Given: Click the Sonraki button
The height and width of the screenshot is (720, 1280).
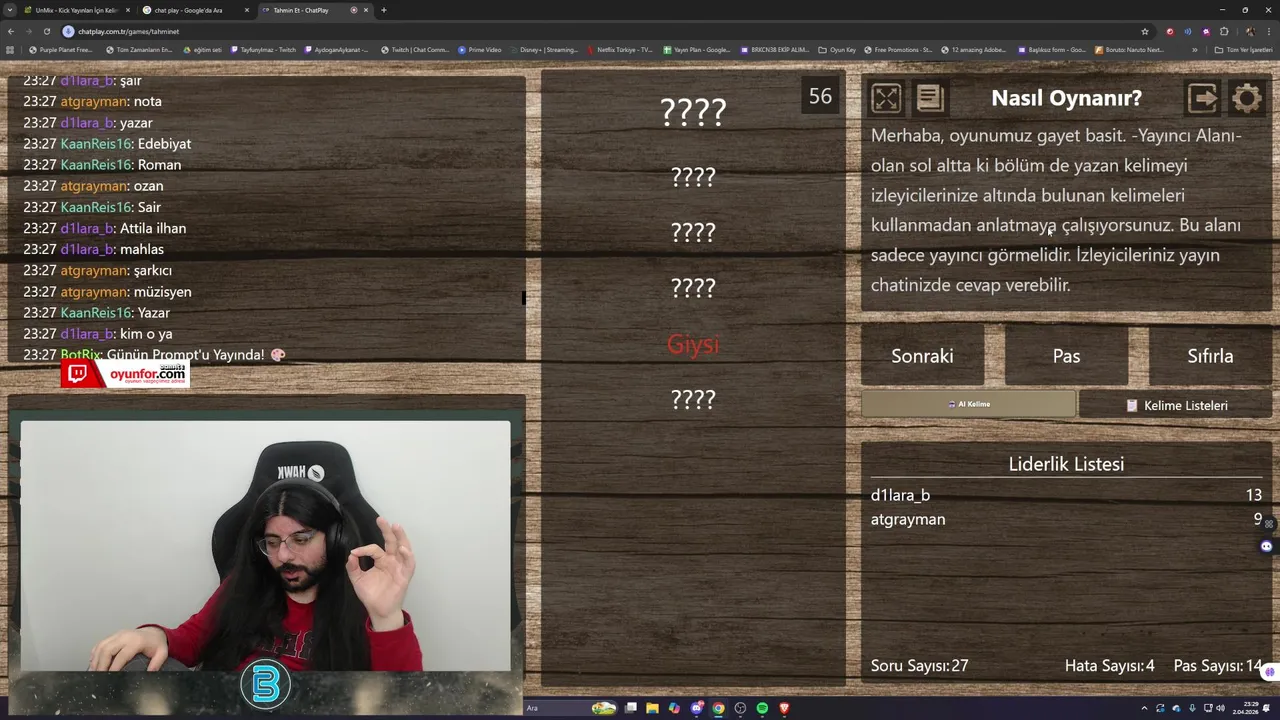Looking at the screenshot, I should [922, 356].
